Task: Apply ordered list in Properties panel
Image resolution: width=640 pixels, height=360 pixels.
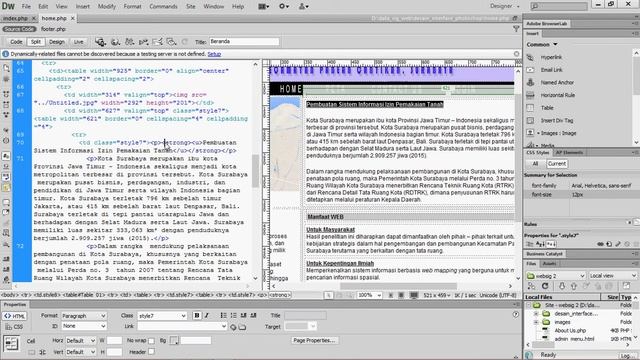Action: pyautogui.click(x=233, y=316)
